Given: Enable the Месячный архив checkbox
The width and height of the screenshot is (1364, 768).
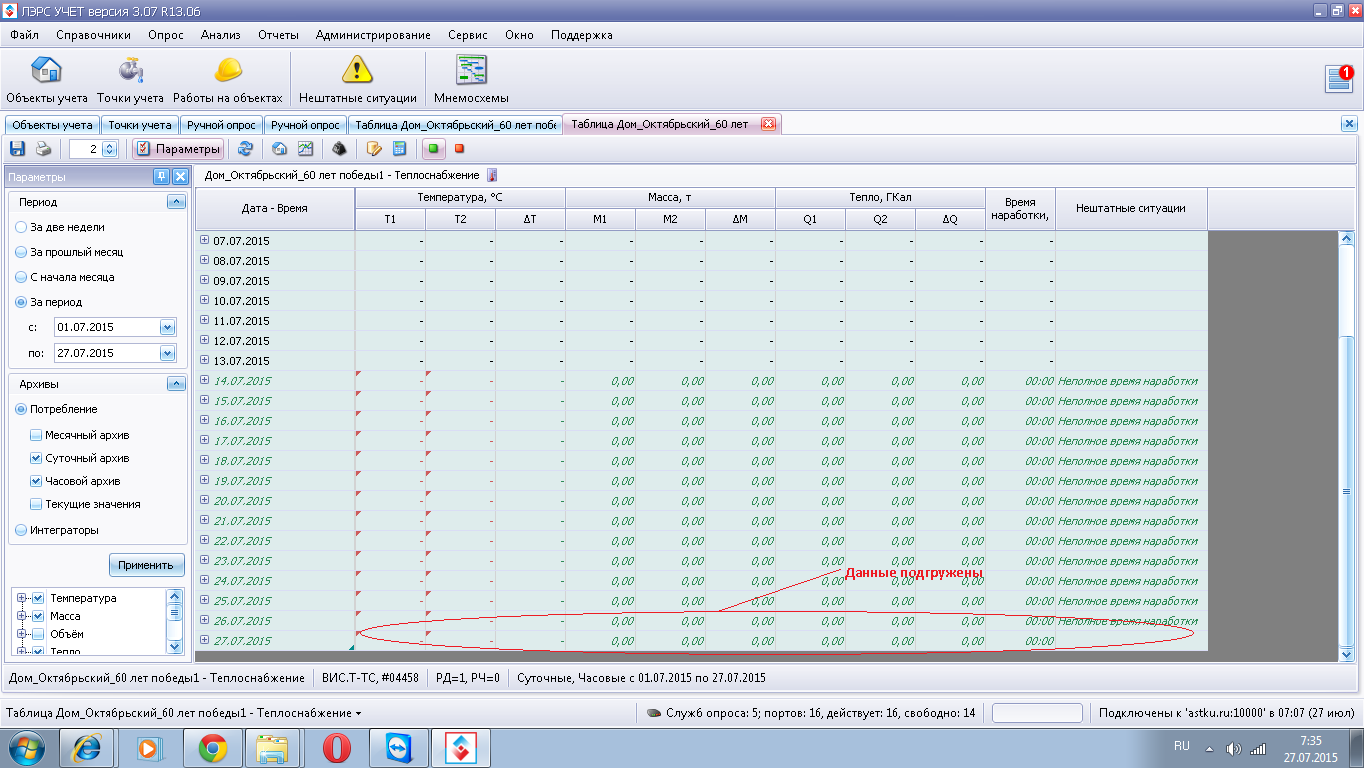Looking at the screenshot, I should coord(36,435).
